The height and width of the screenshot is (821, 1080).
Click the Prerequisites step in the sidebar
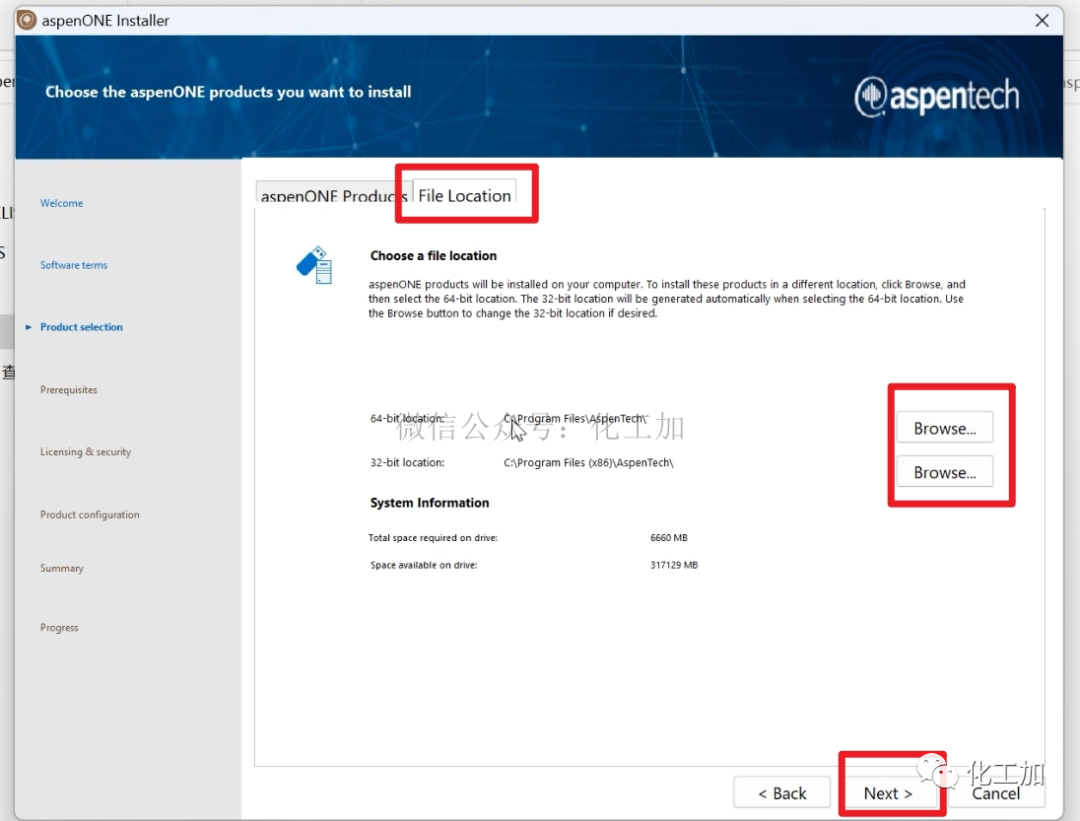pyautogui.click(x=69, y=390)
